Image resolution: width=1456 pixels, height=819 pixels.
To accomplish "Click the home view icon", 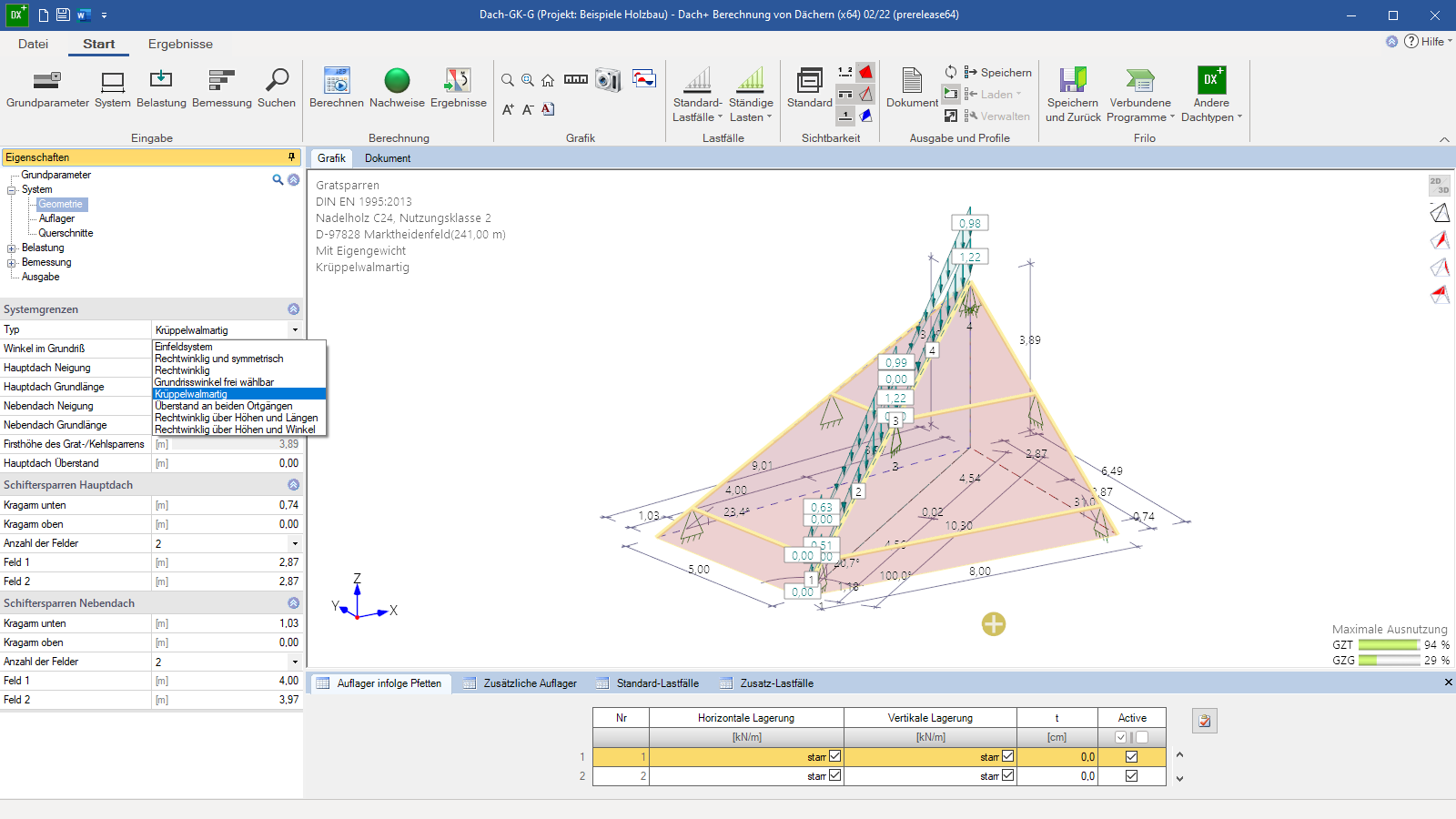I will point(548,80).
